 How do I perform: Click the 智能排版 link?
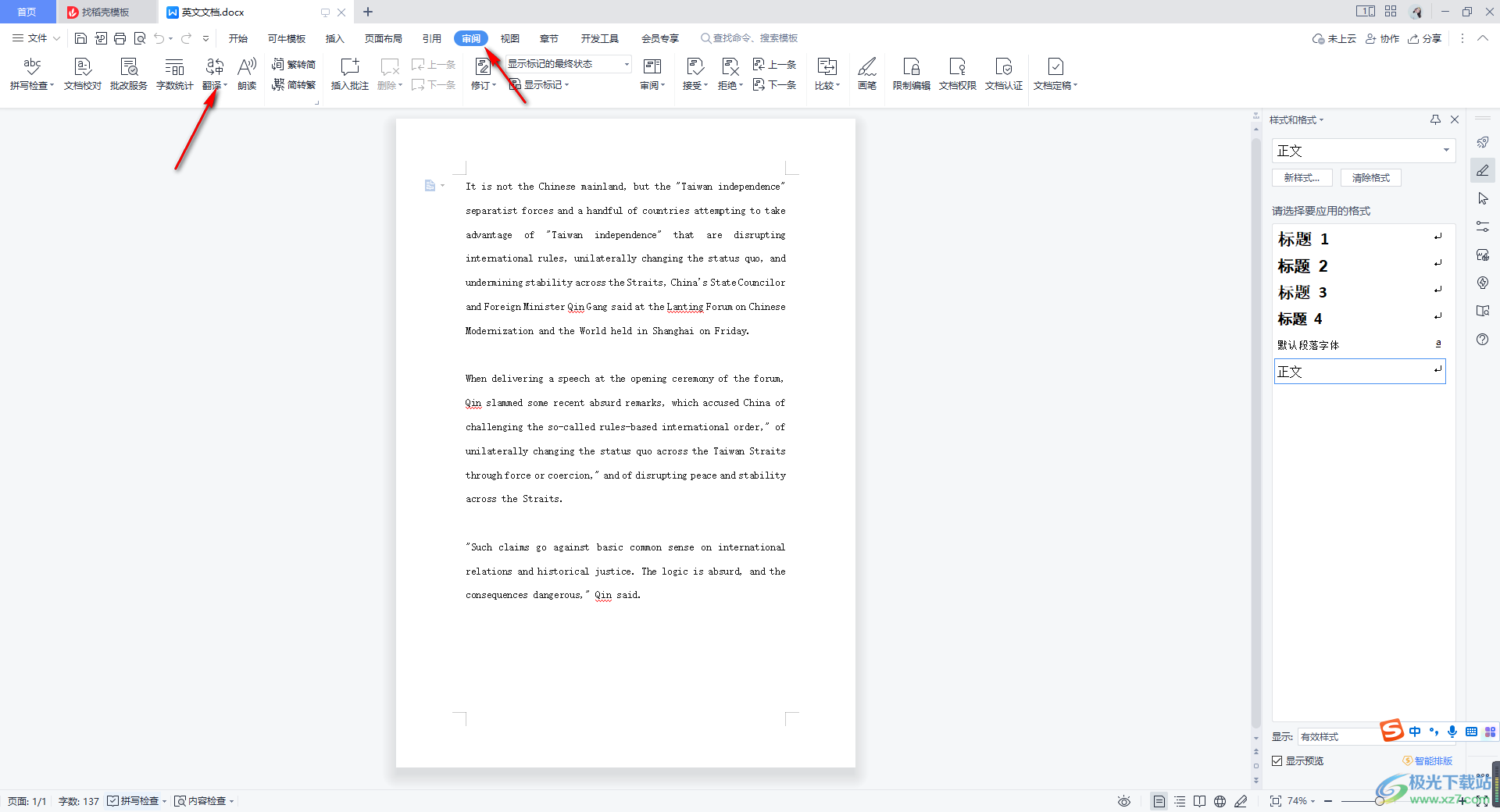pyautogui.click(x=1428, y=760)
